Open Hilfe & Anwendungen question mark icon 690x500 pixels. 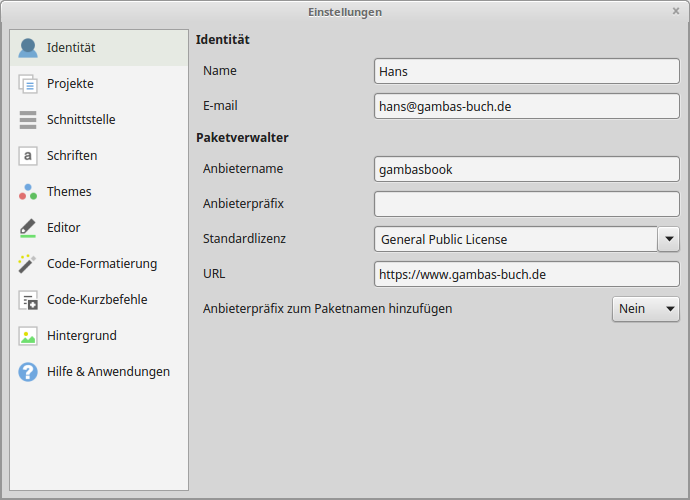(28, 372)
